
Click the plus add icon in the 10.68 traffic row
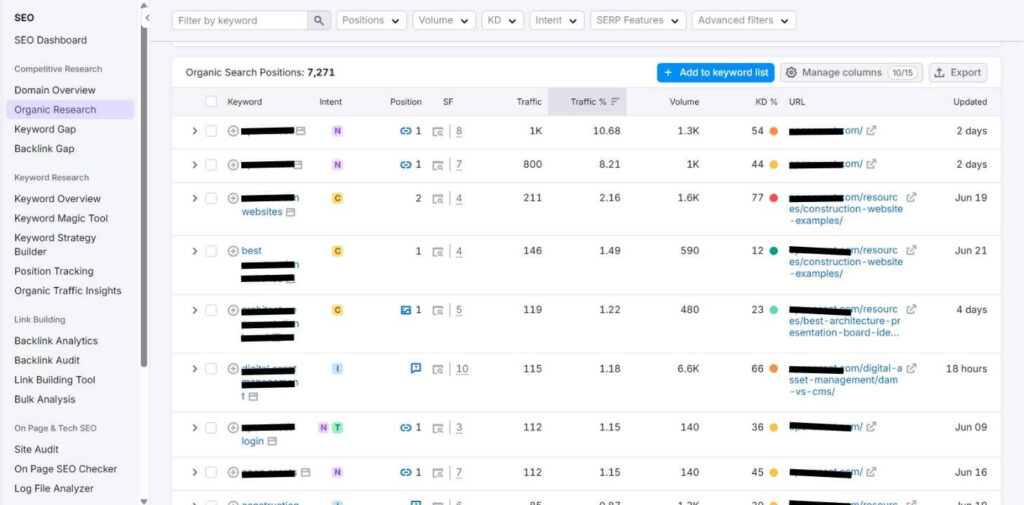click(x=232, y=131)
